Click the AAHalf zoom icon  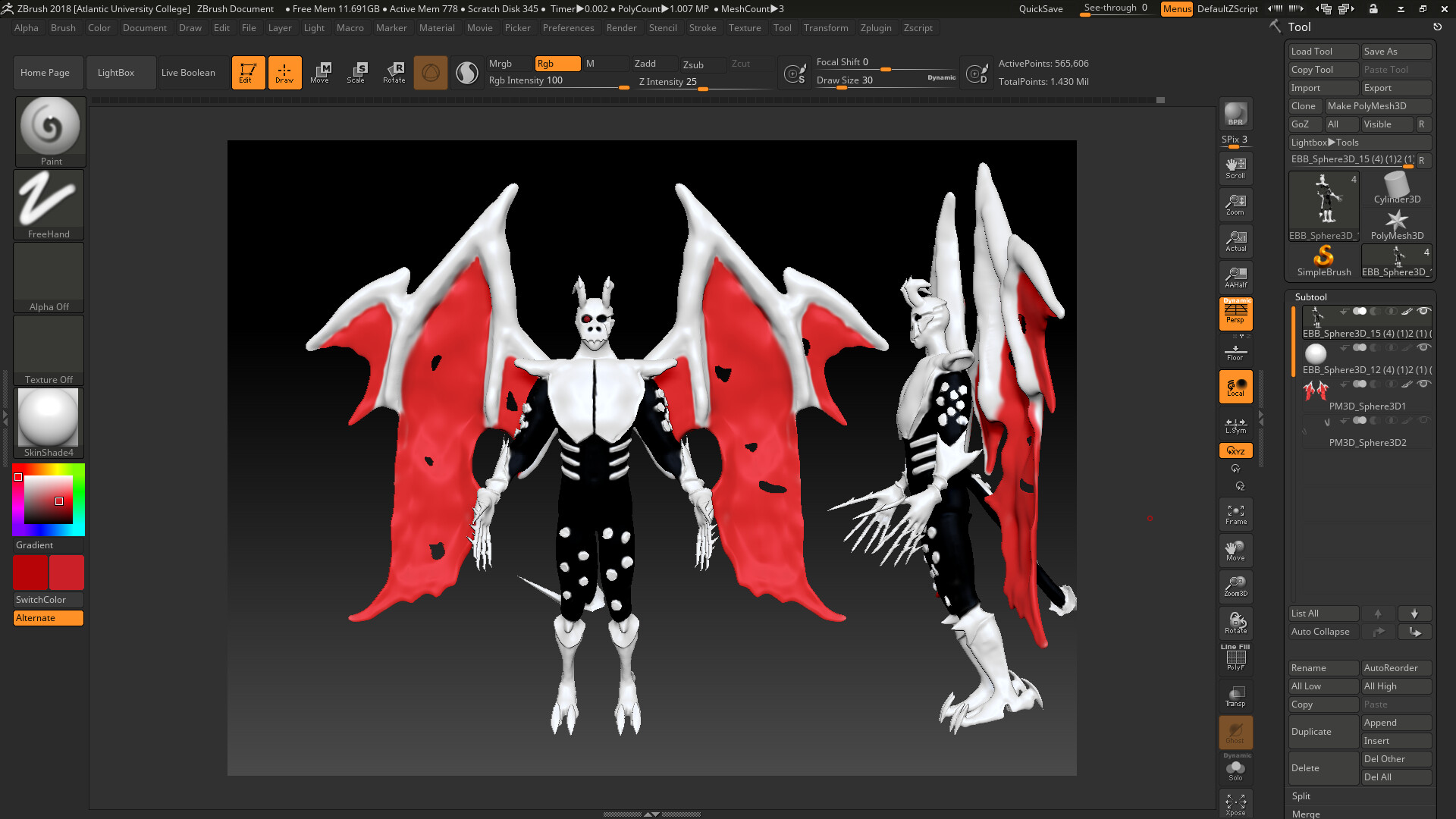point(1235,277)
